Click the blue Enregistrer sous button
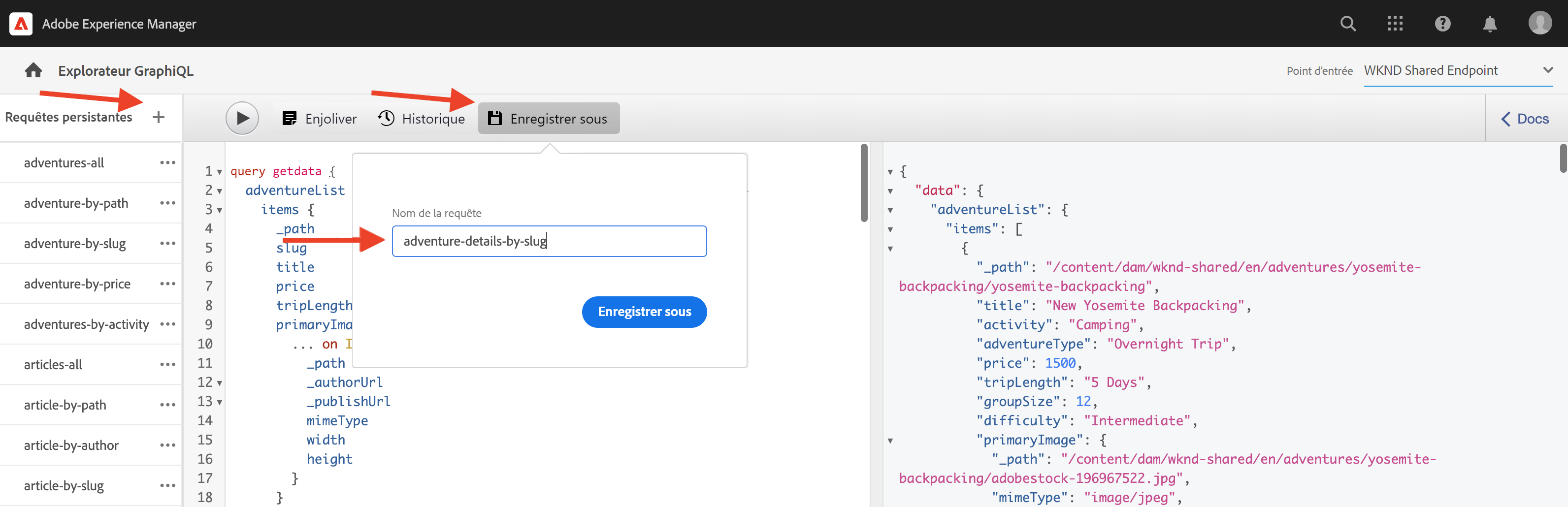 [644, 312]
